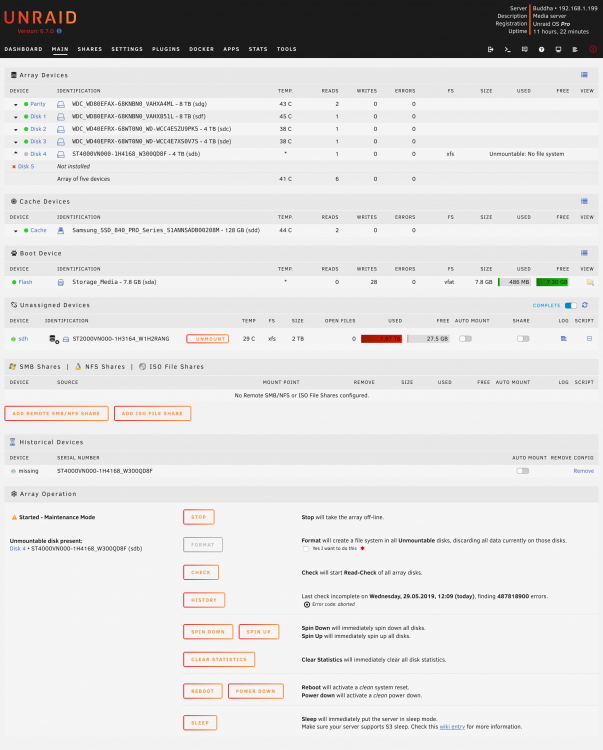Open the help question-mark icon

coord(541,49)
